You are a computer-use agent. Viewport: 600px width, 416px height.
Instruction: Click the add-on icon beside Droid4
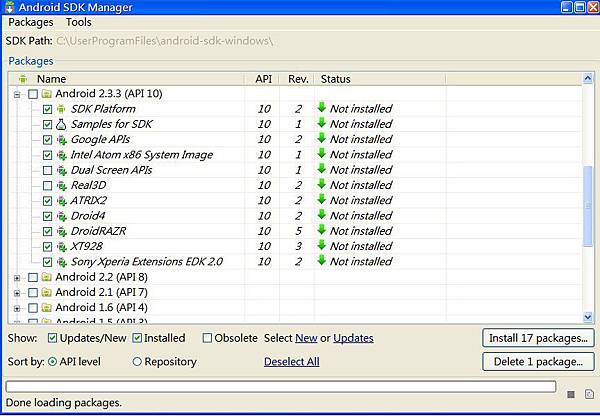[x=62, y=216]
